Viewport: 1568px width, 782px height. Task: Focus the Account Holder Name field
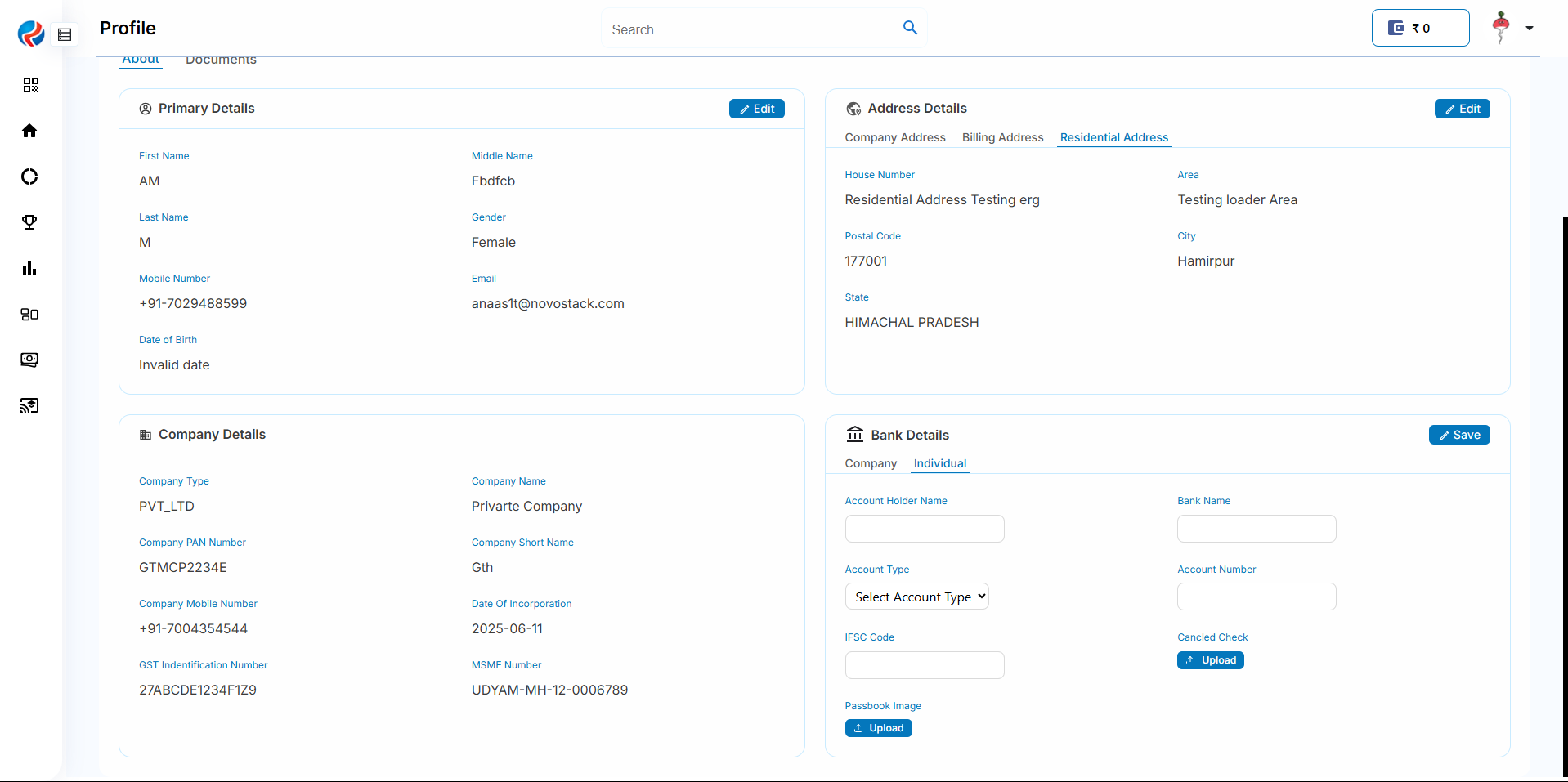924,529
